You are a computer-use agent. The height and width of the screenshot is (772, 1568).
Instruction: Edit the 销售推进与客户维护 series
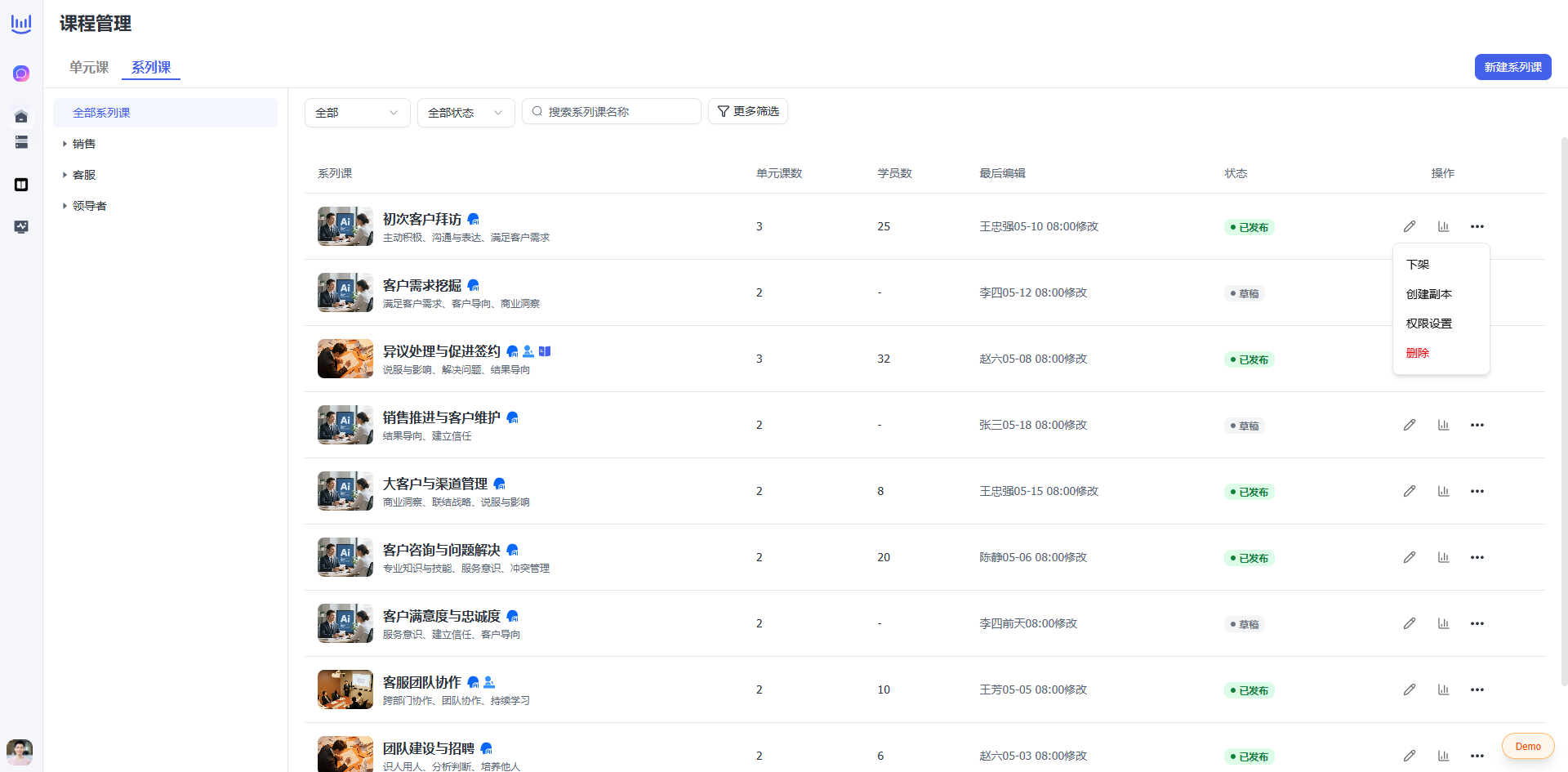1410,425
